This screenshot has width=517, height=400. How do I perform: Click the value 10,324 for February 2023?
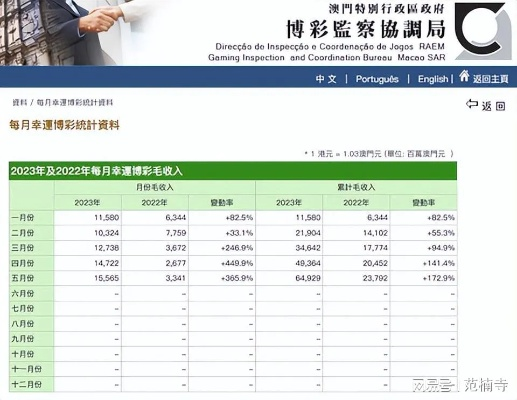pyautogui.click(x=106, y=233)
